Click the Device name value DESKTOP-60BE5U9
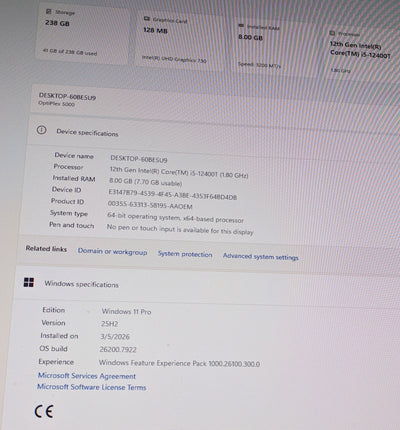400x430 pixels. (x=139, y=159)
